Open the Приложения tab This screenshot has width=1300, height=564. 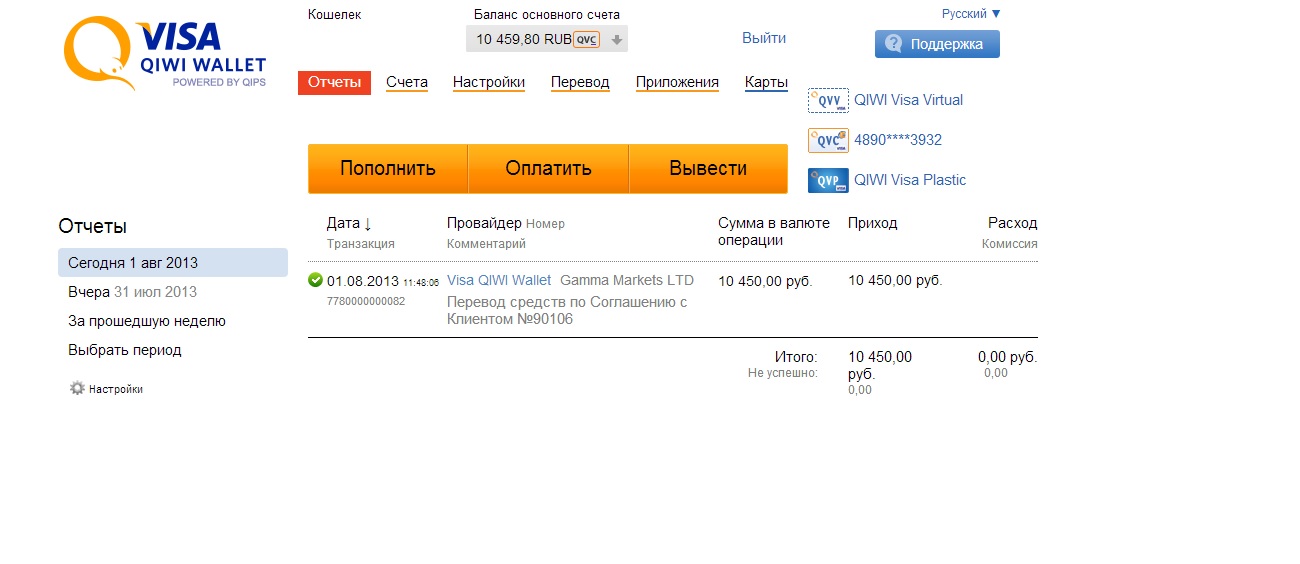(677, 83)
